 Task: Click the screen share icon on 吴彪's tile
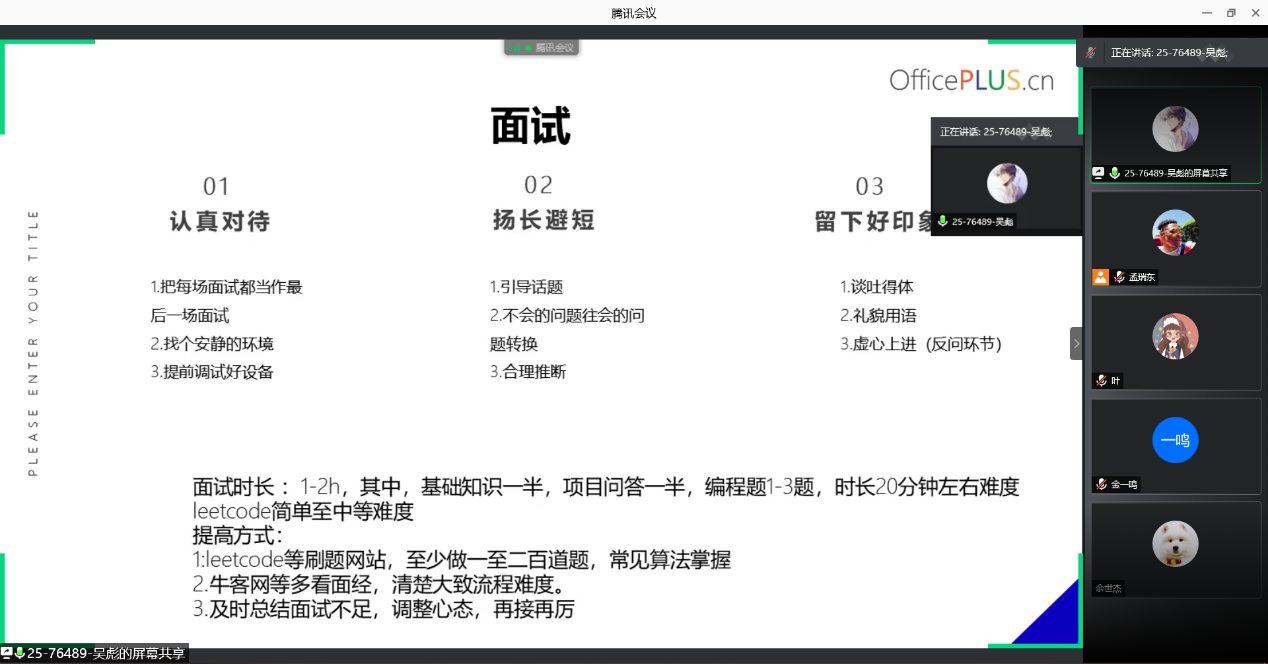(x=1099, y=173)
